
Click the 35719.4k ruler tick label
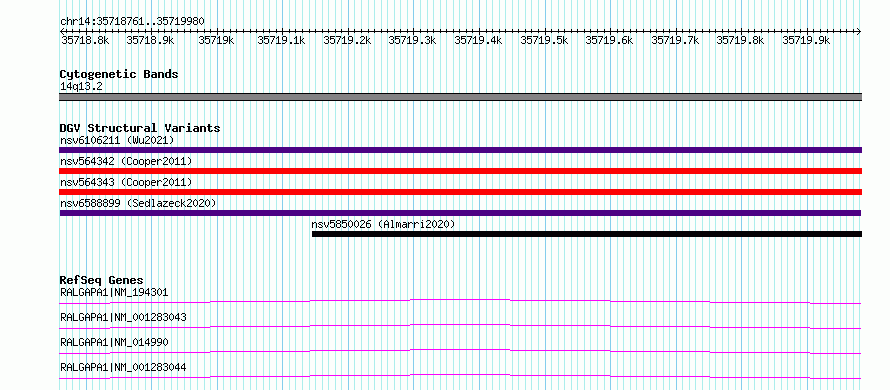[478, 40]
